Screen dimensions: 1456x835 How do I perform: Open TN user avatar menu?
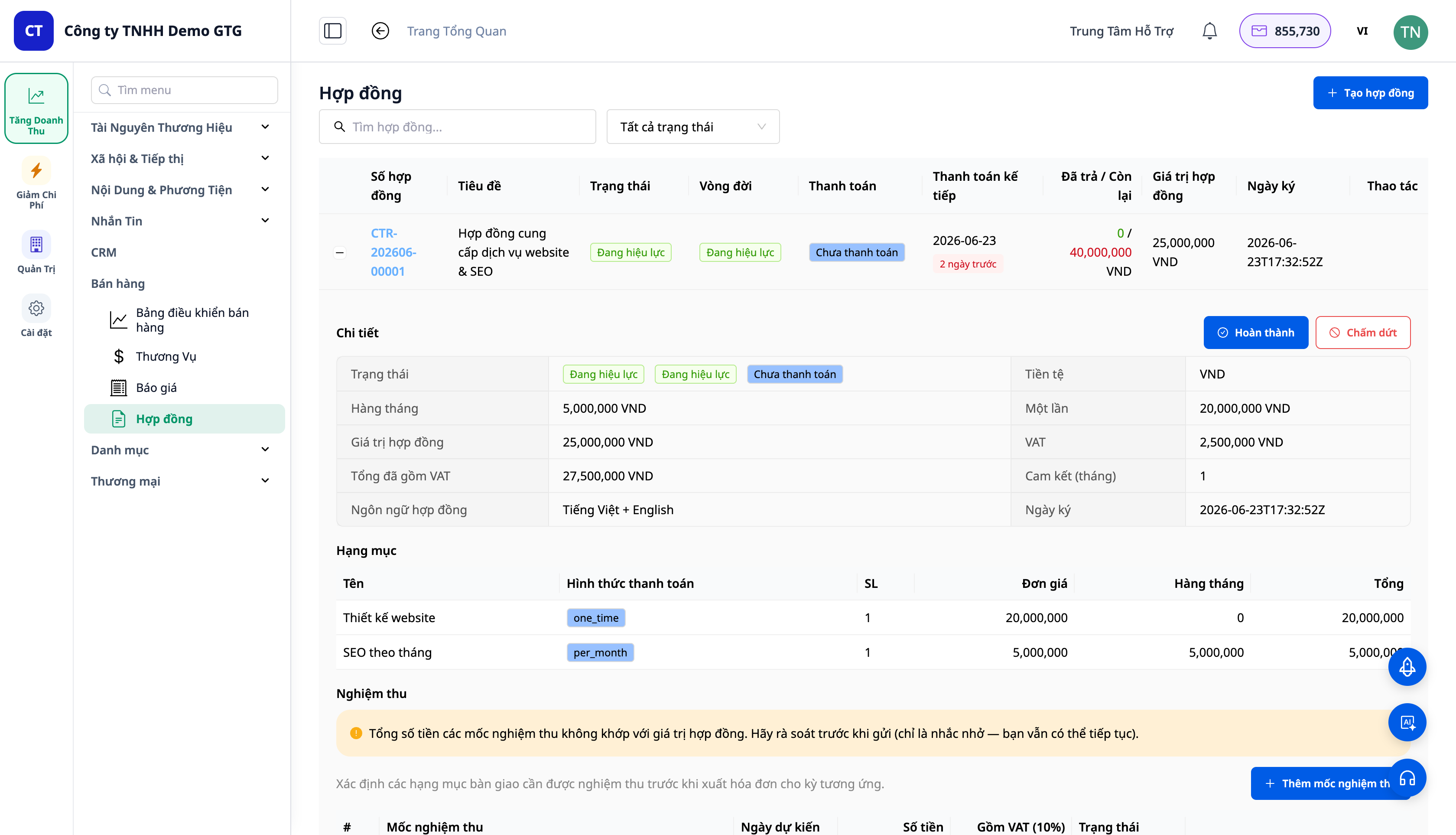(x=1410, y=32)
